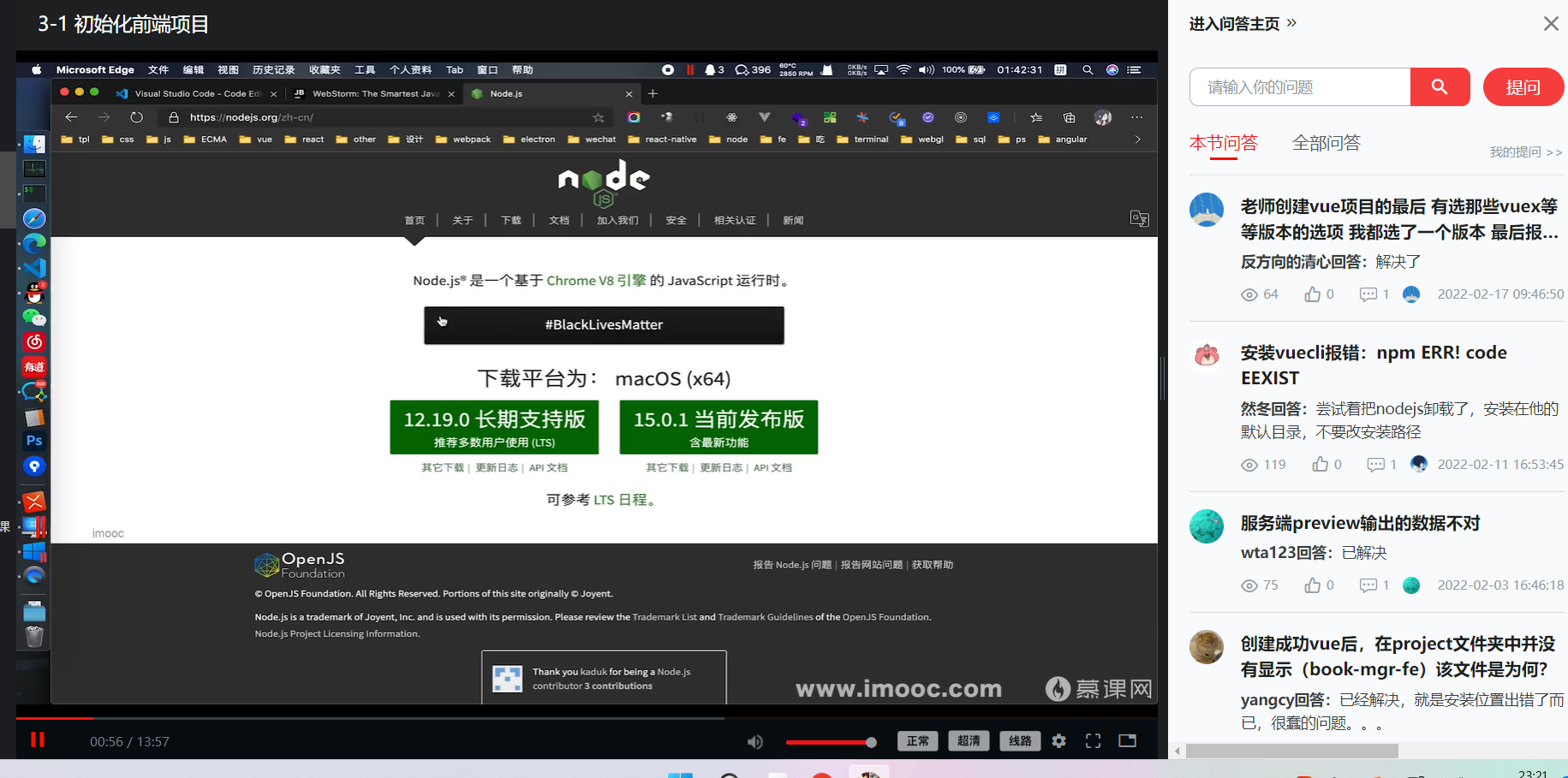
Task: Mute the video volume
Action: (x=754, y=741)
